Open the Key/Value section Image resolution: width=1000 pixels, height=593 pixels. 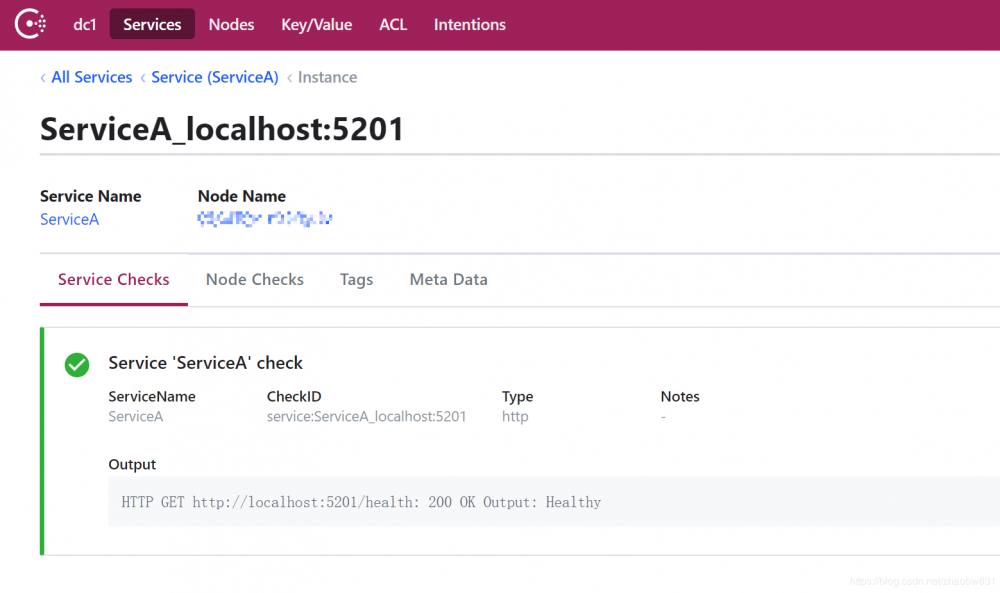pos(316,25)
